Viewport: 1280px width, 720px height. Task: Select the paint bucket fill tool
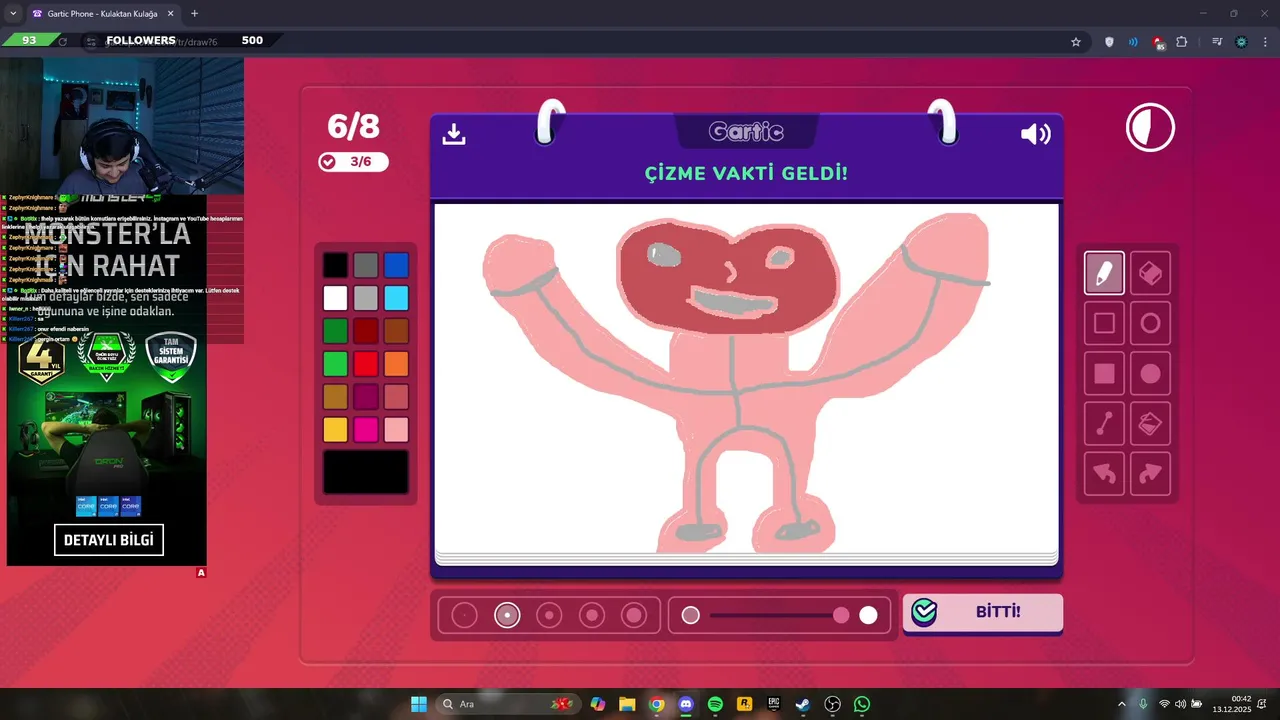point(1150,424)
